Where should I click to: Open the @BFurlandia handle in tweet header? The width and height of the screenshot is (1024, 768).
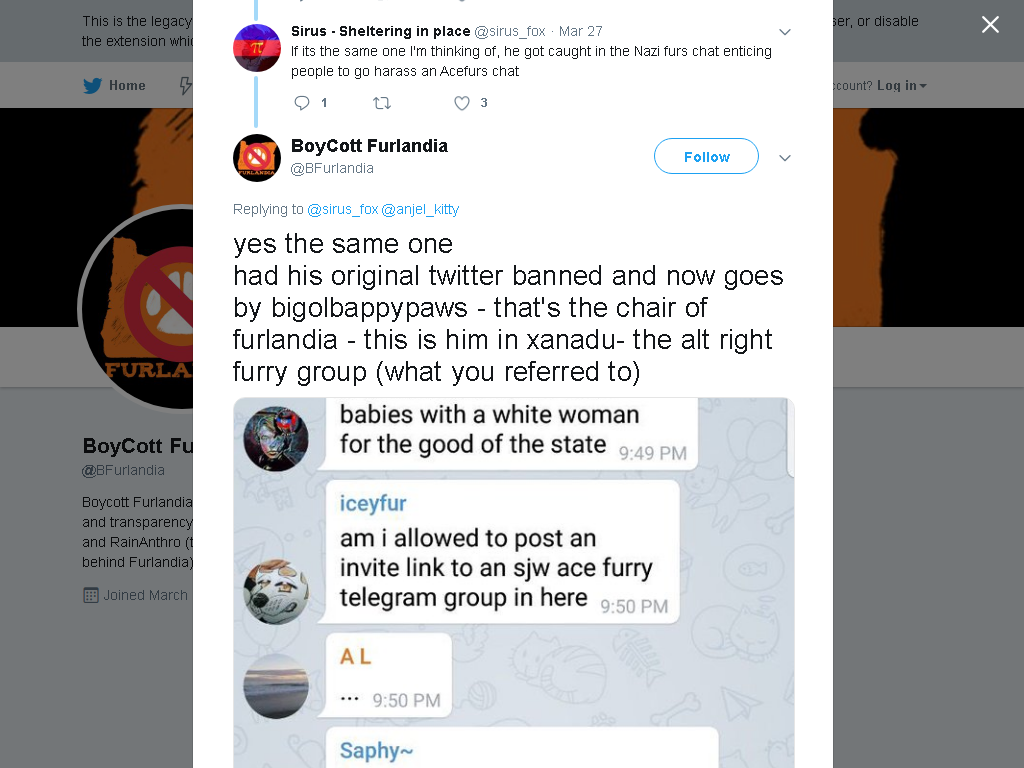coord(332,168)
